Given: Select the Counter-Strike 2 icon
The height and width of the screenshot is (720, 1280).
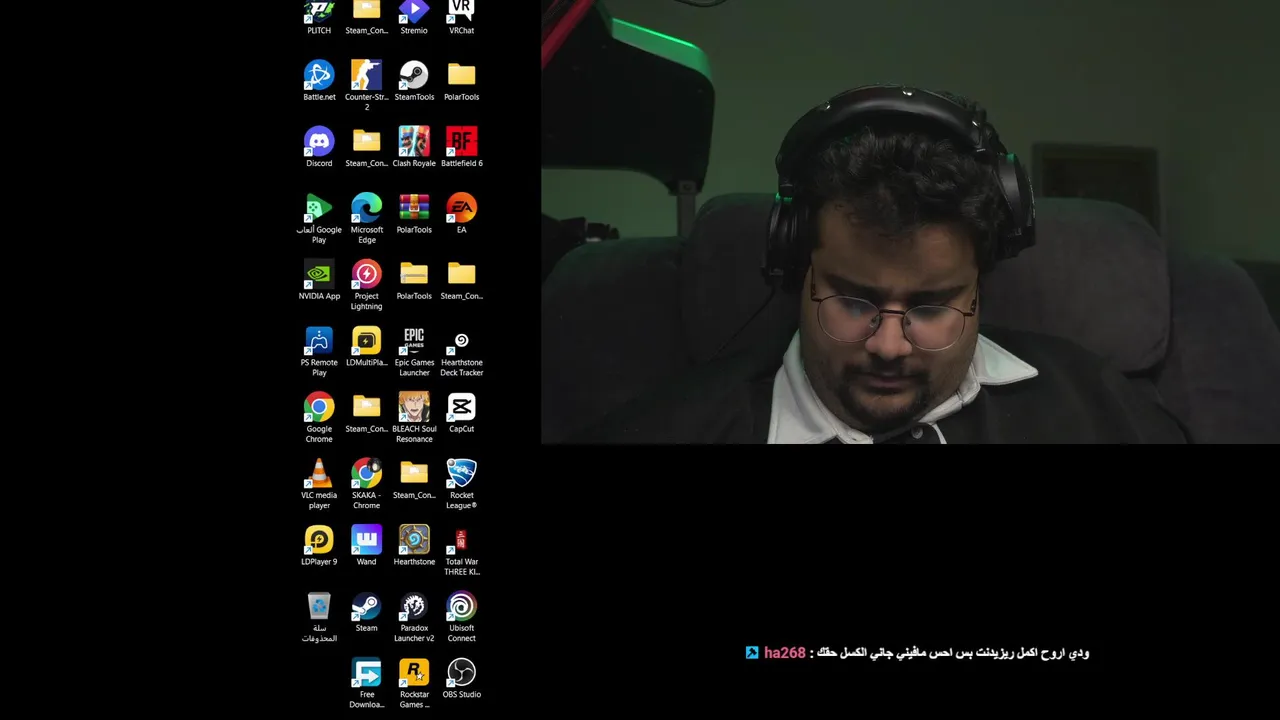Looking at the screenshot, I should 366,85.
